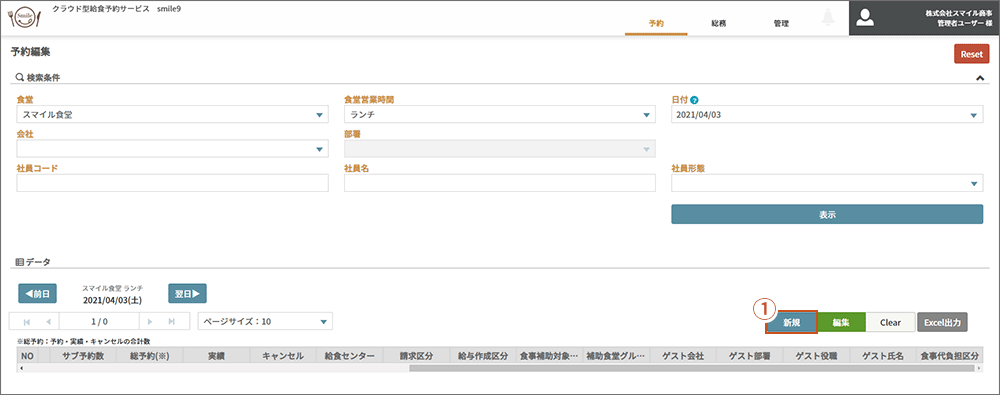This screenshot has height=395, width=1000.
Task: Go to the first page of results
Action: [26, 322]
